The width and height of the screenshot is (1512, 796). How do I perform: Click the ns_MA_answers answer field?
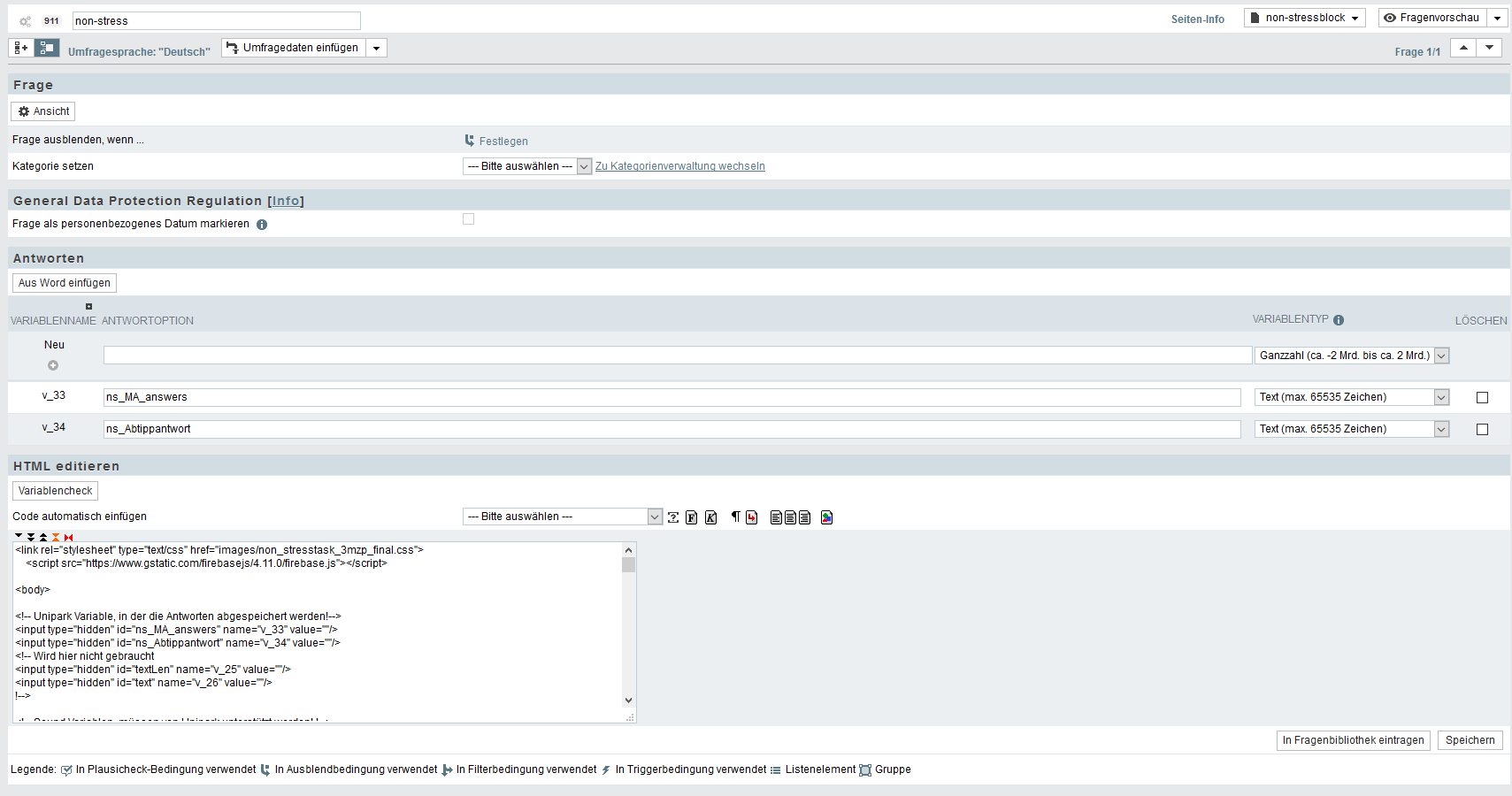tap(672, 397)
